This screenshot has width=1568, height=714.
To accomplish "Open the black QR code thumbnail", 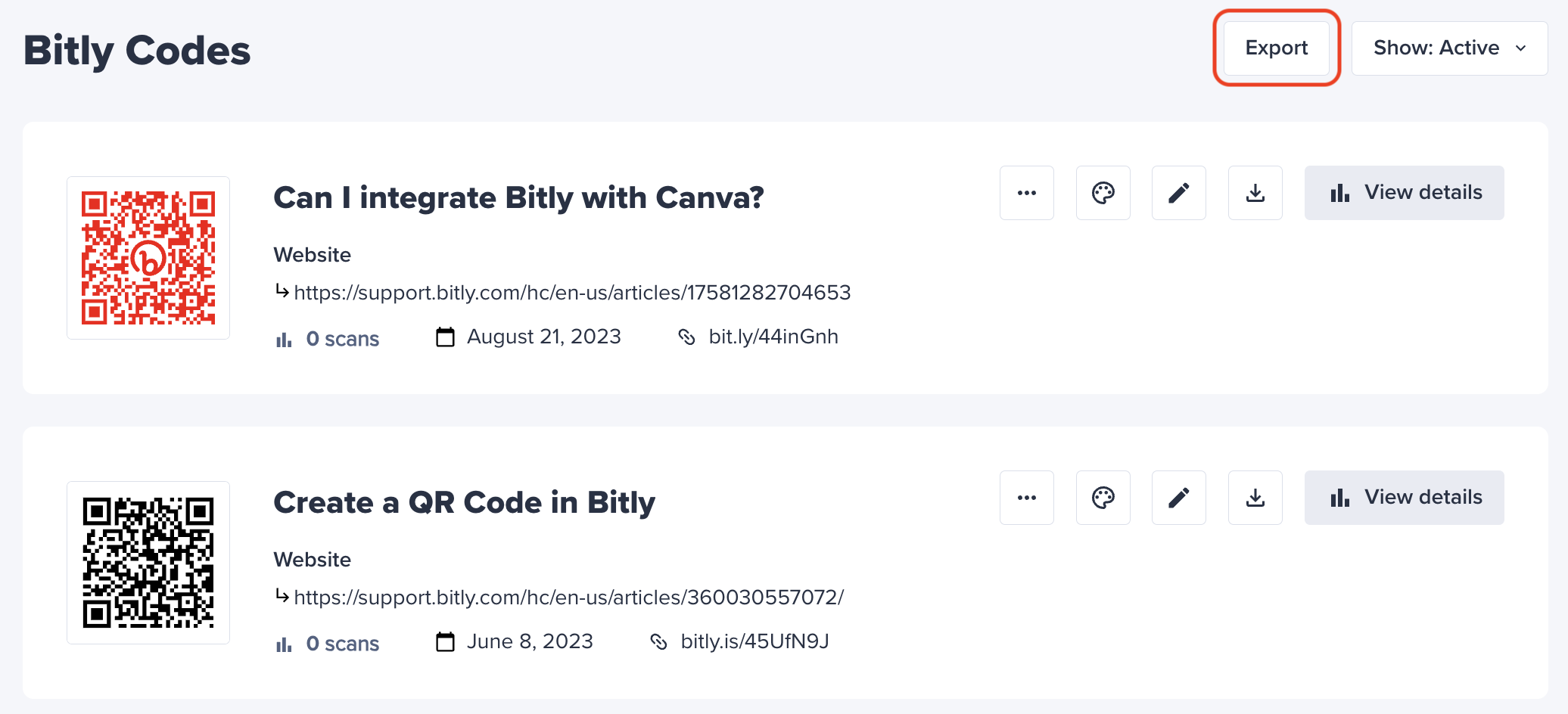I will [x=148, y=563].
